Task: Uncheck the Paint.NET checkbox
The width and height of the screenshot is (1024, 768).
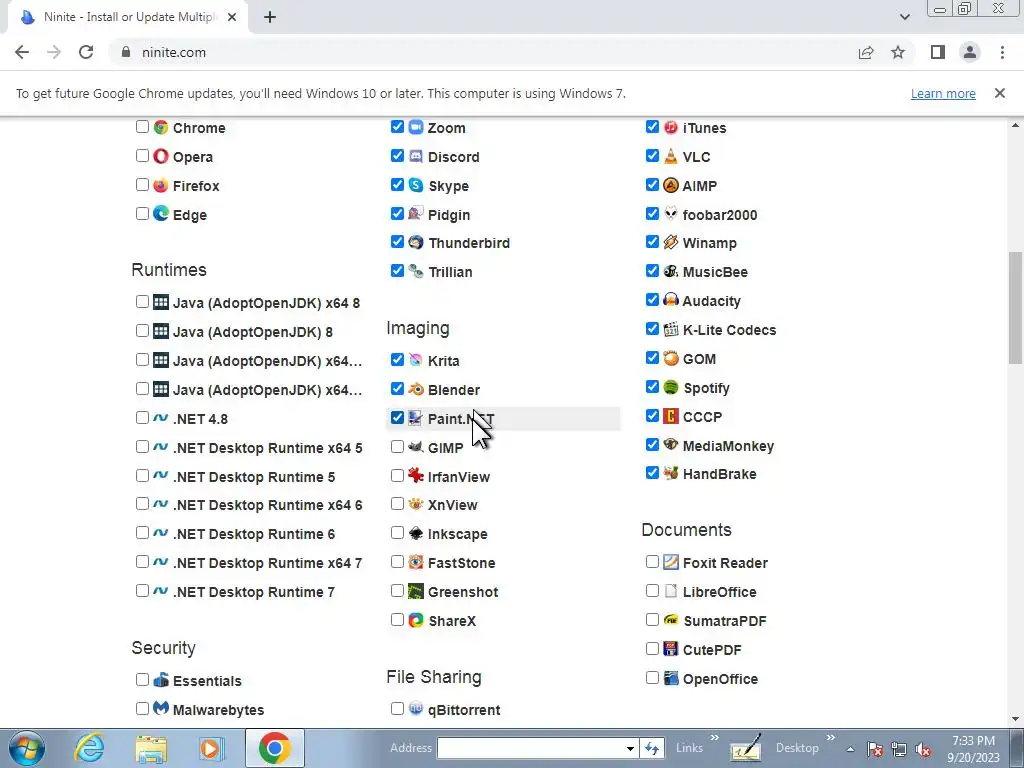Action: (397, 417)
